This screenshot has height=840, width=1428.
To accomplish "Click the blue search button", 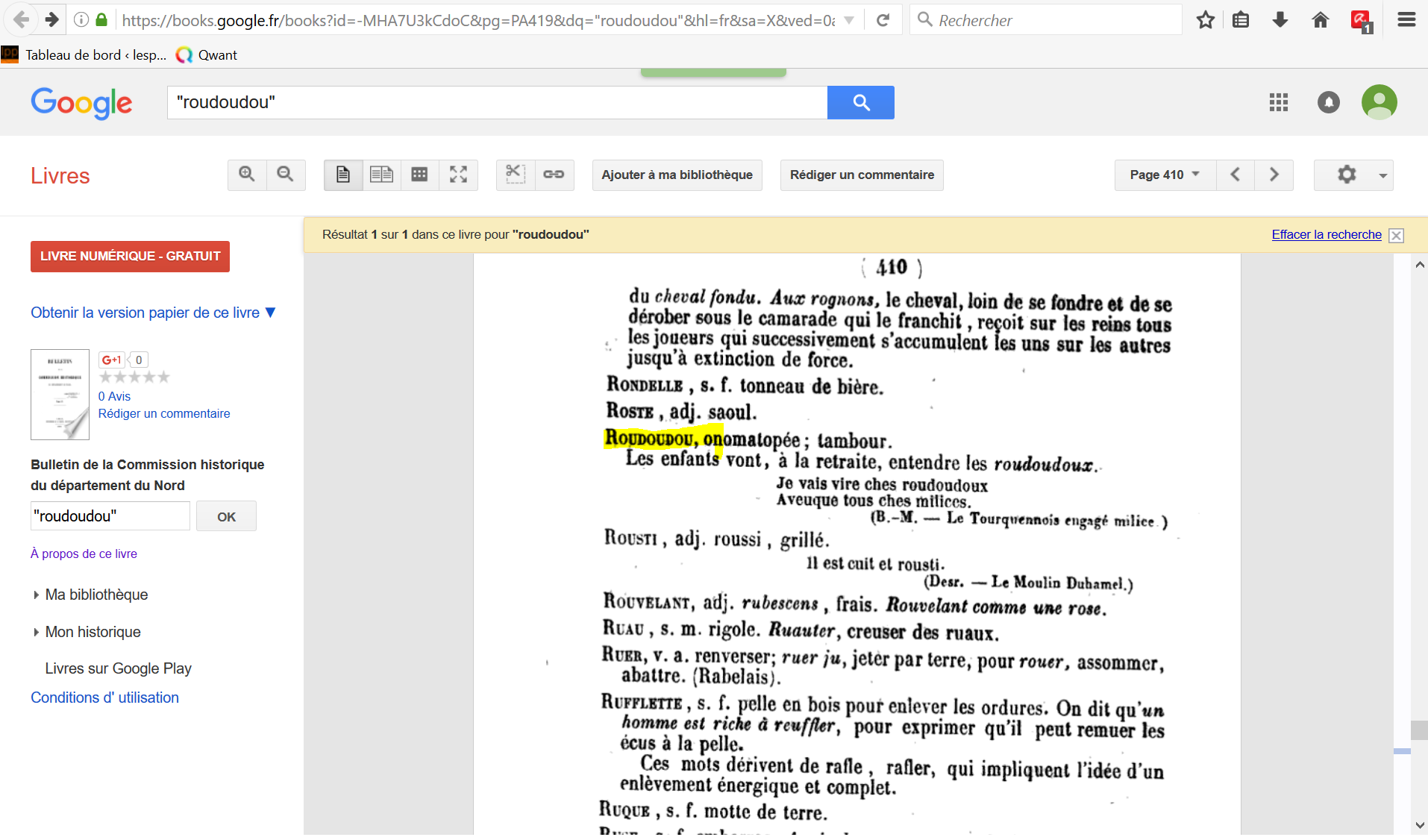I will click(x=860, y=102).
